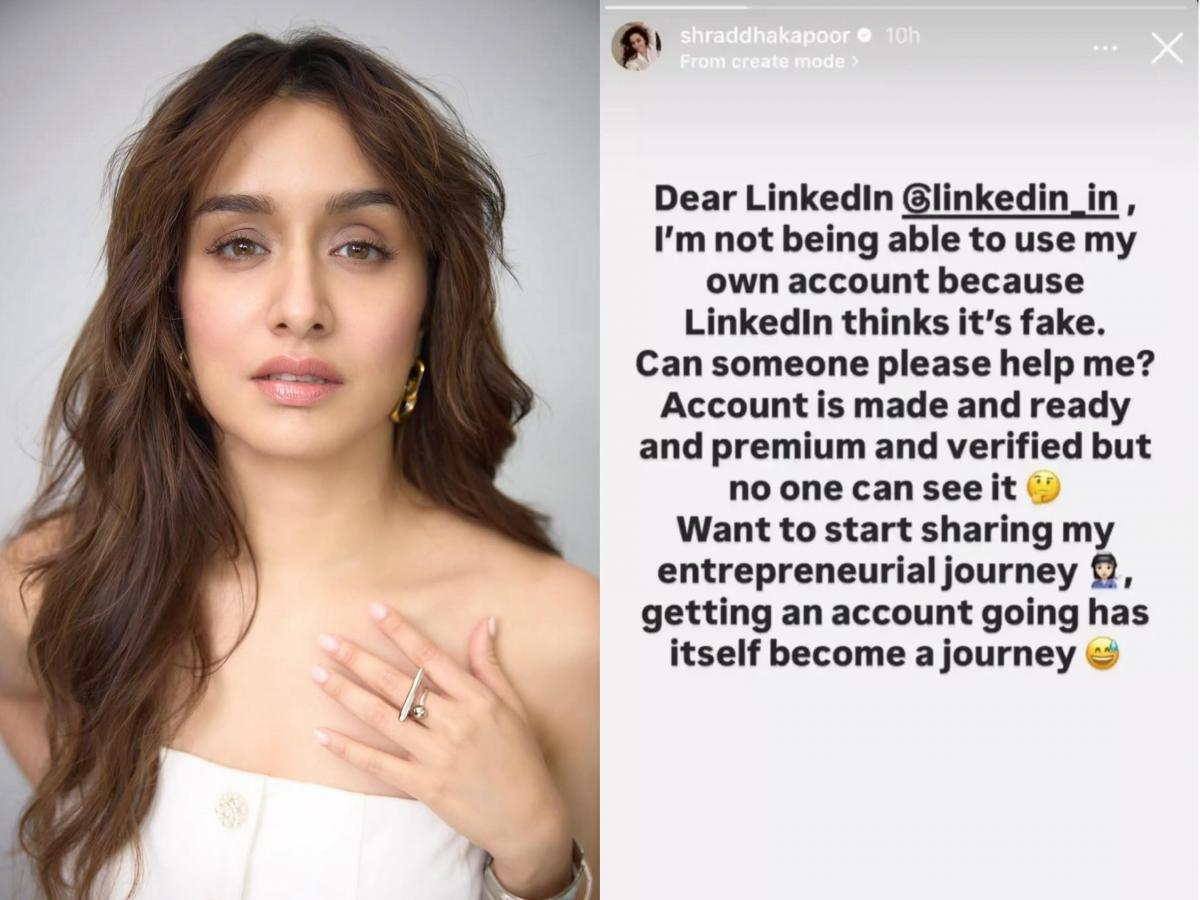Open the three-dot story options menu
Image resolution: width=1200 pixels, height=900 pixels.
[x=1104, y=47]
